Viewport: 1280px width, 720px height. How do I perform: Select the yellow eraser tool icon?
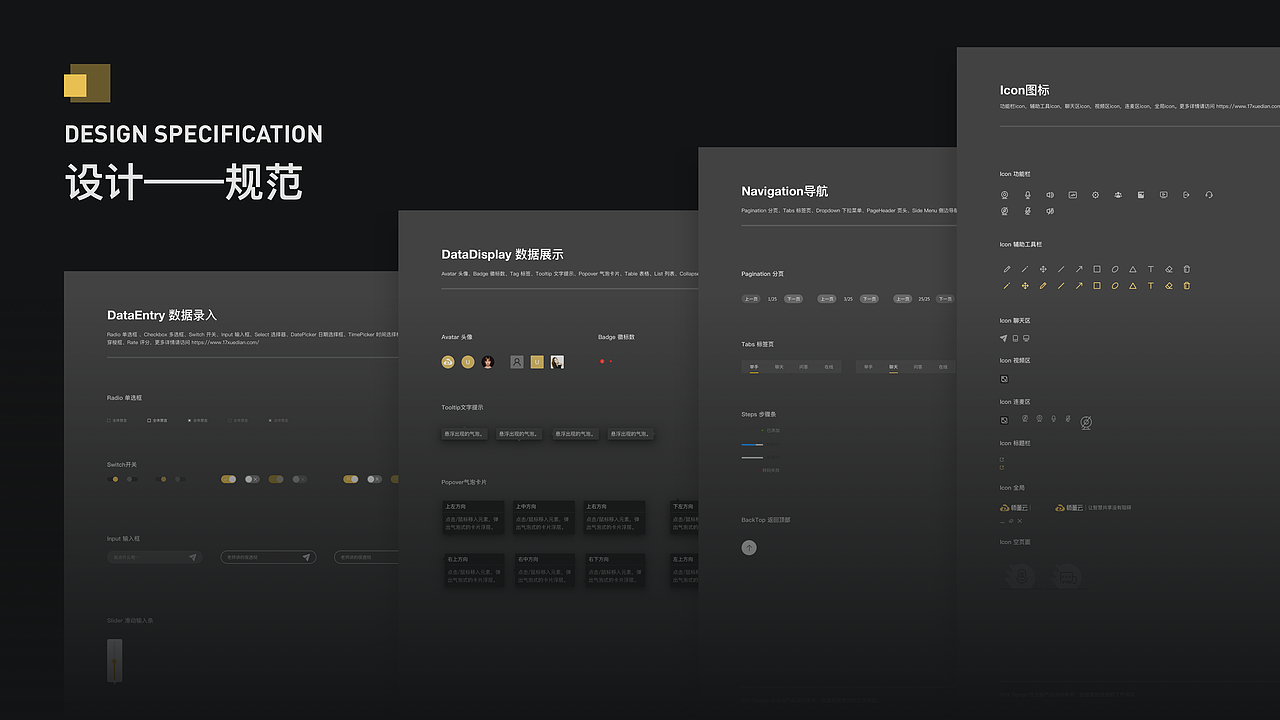pos(1169,286)
